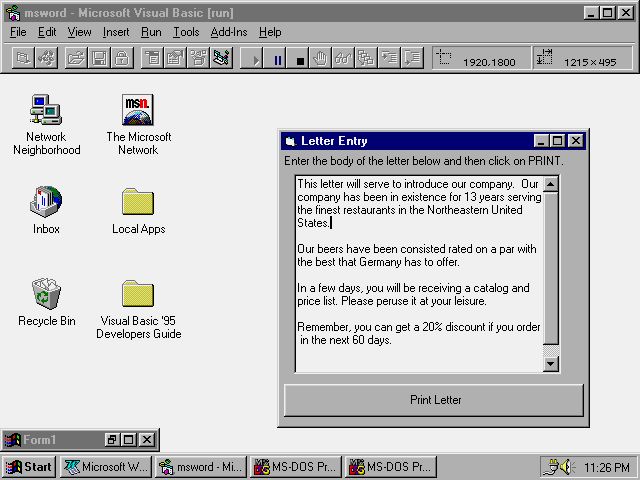The image size is (640, 480).
Task: Click the Break (pause) toolbar button
Action: pyautogui.click(x=278, y=60)
